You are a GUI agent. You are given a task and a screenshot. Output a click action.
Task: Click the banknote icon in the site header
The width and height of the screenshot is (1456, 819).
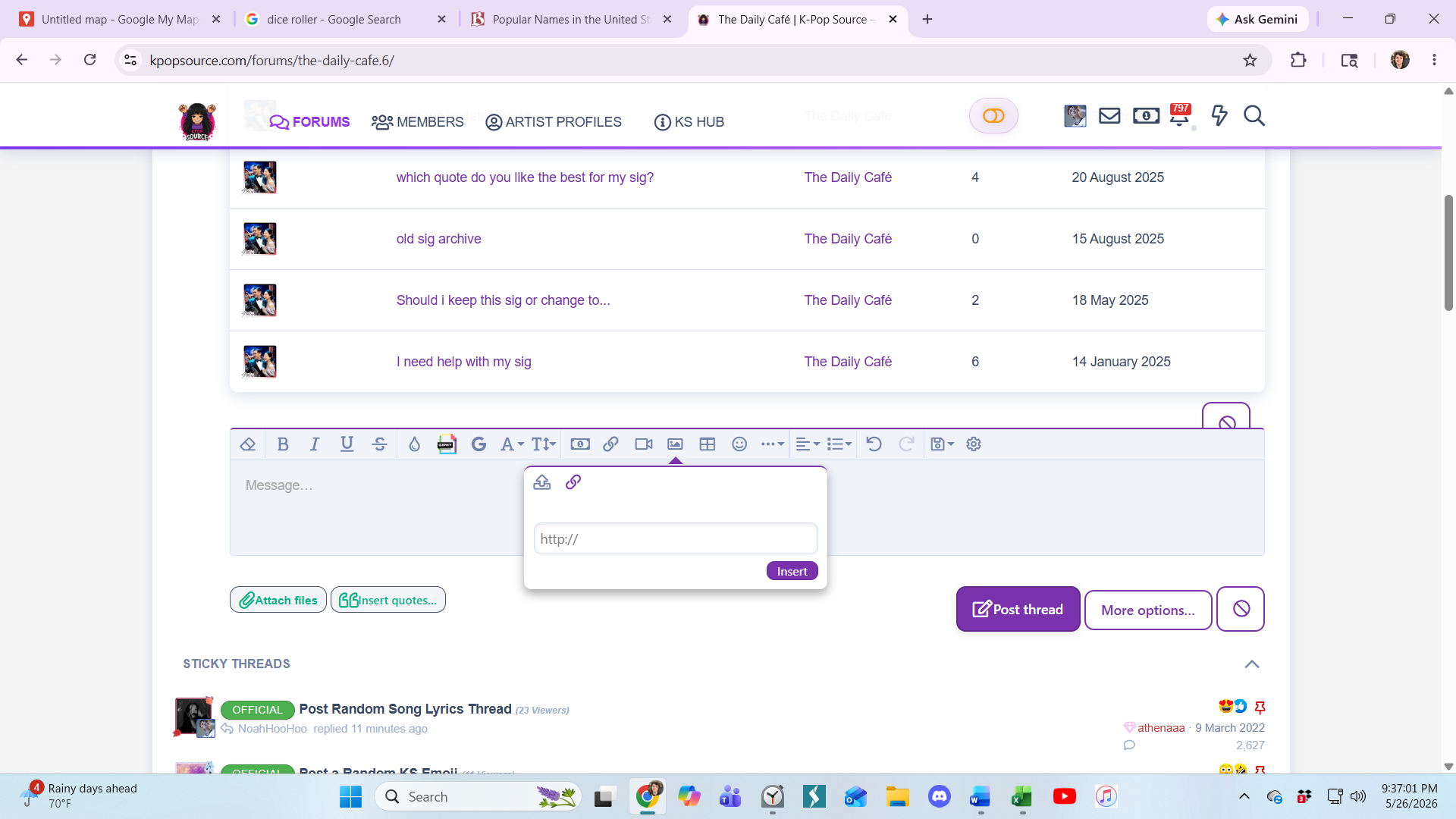pos(1146,116)
